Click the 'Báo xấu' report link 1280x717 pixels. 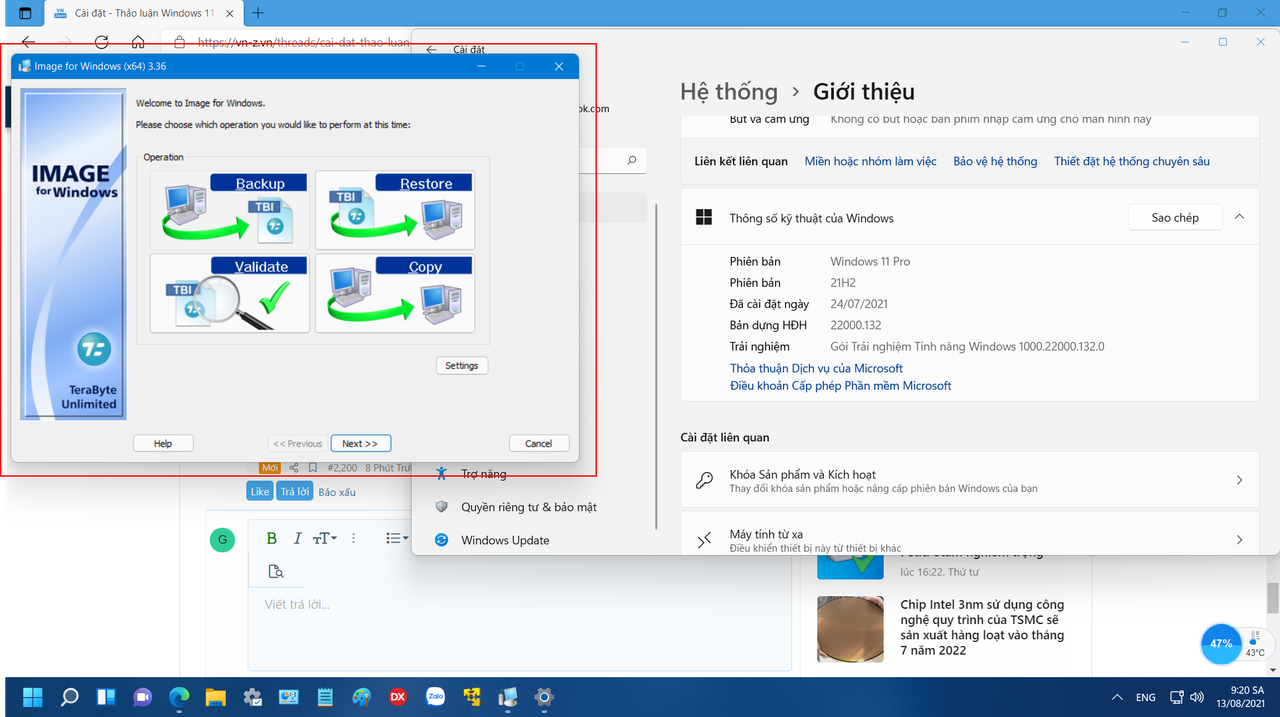pyautogui.click(x=338, y=492)
